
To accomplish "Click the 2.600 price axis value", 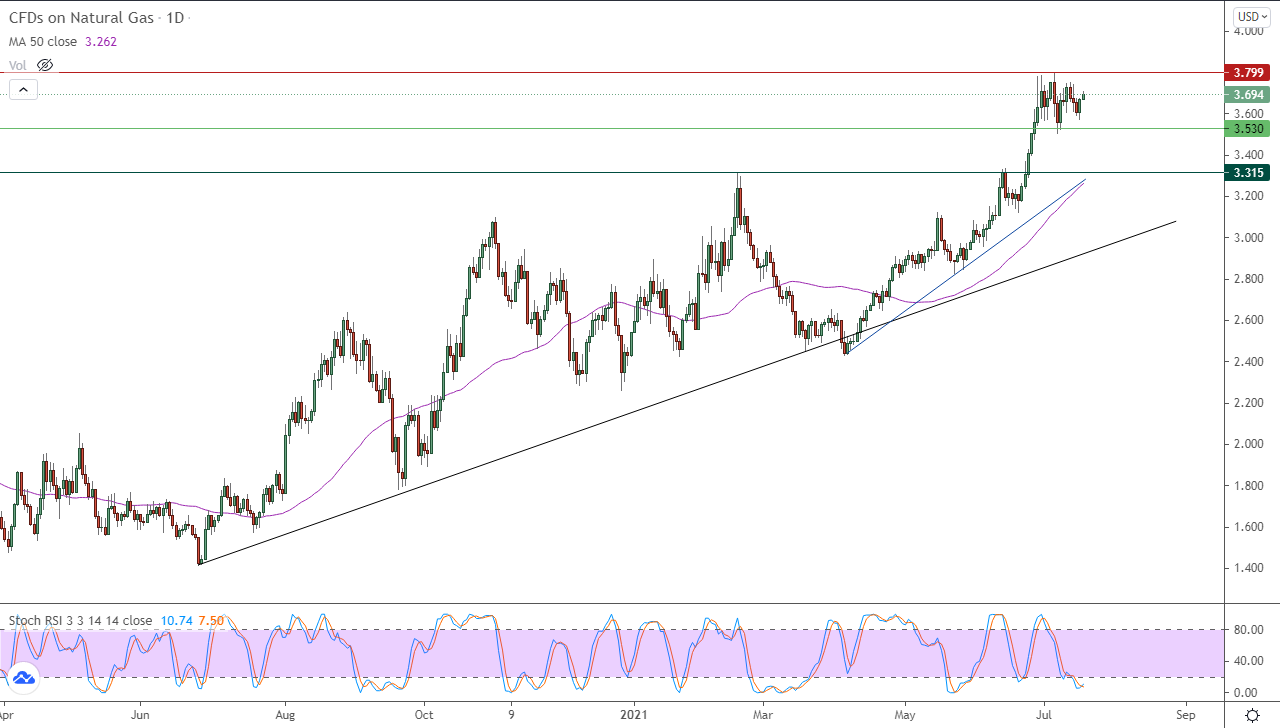I will [1248, 320].
